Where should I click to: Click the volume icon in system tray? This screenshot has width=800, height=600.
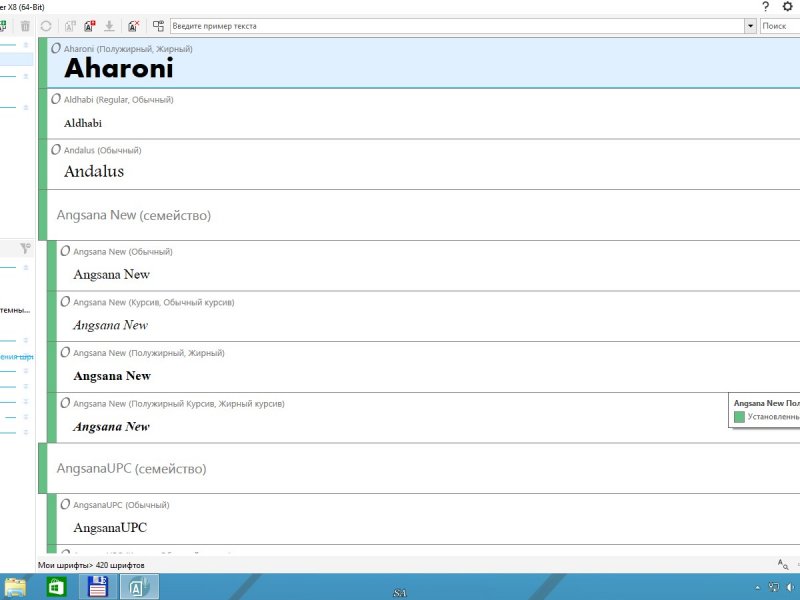[791, 587]
